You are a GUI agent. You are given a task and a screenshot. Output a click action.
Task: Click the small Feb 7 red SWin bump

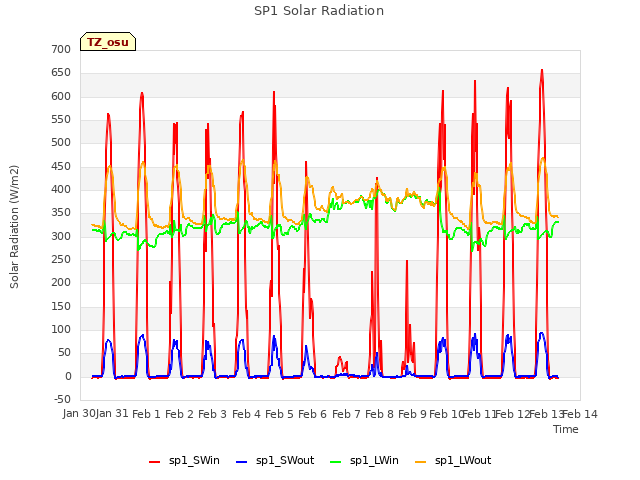[x=340, y=358]
